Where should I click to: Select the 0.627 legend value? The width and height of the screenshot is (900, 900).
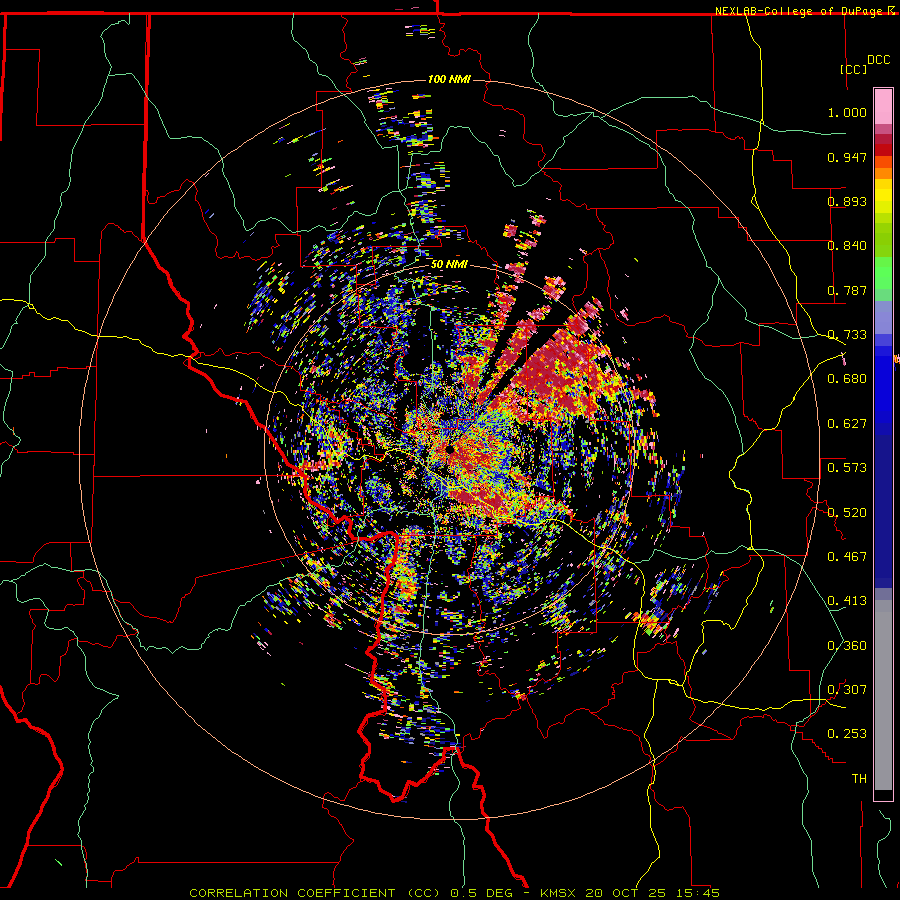point(847,424)
